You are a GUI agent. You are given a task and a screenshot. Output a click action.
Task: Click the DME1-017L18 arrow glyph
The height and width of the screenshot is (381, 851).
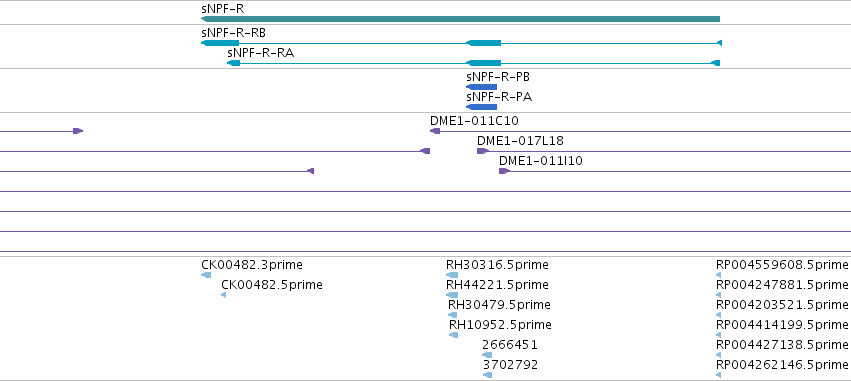pyautogui.click(x=483, y=151)
